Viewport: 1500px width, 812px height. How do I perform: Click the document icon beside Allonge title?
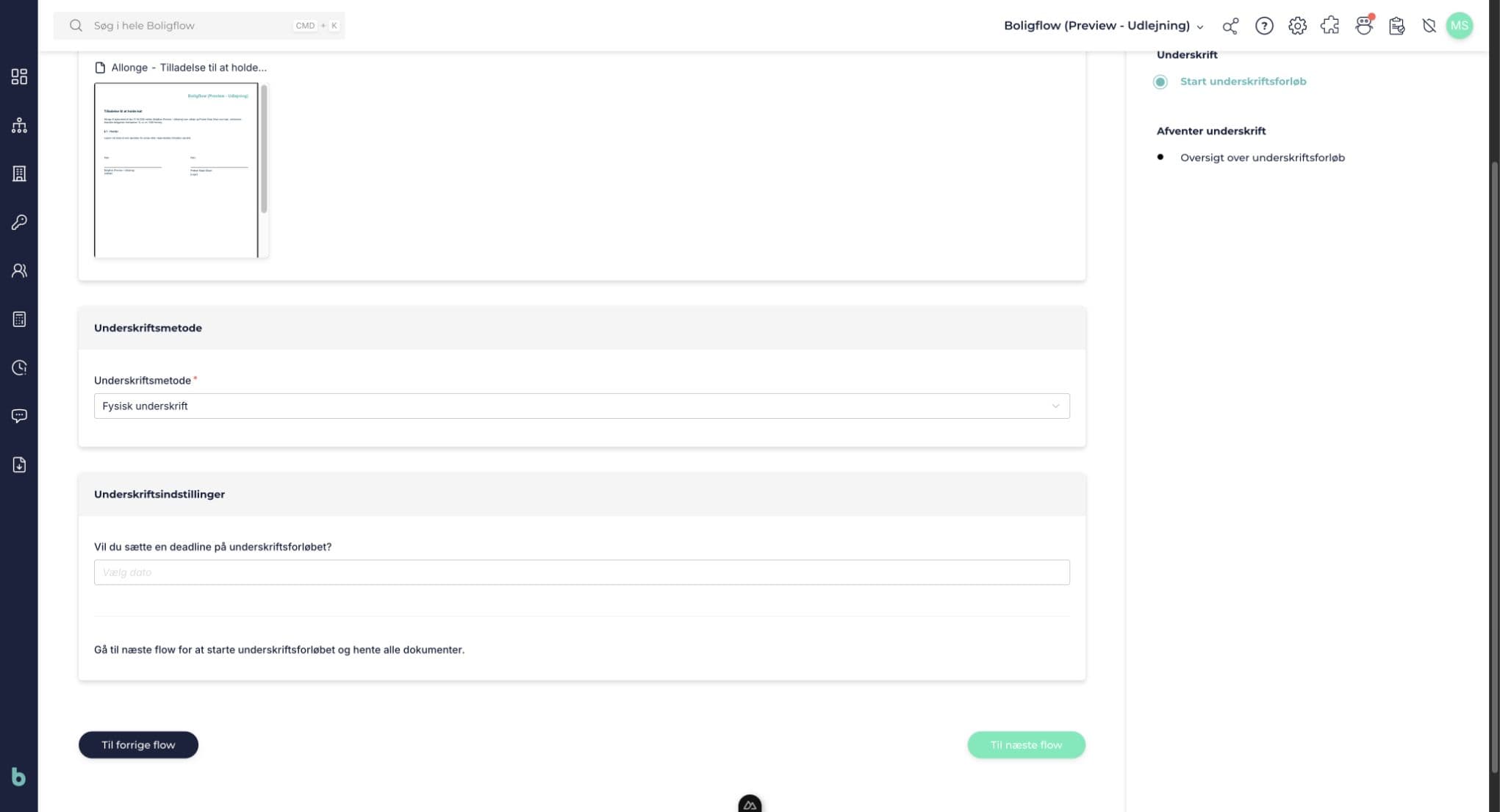click(100, 68)
